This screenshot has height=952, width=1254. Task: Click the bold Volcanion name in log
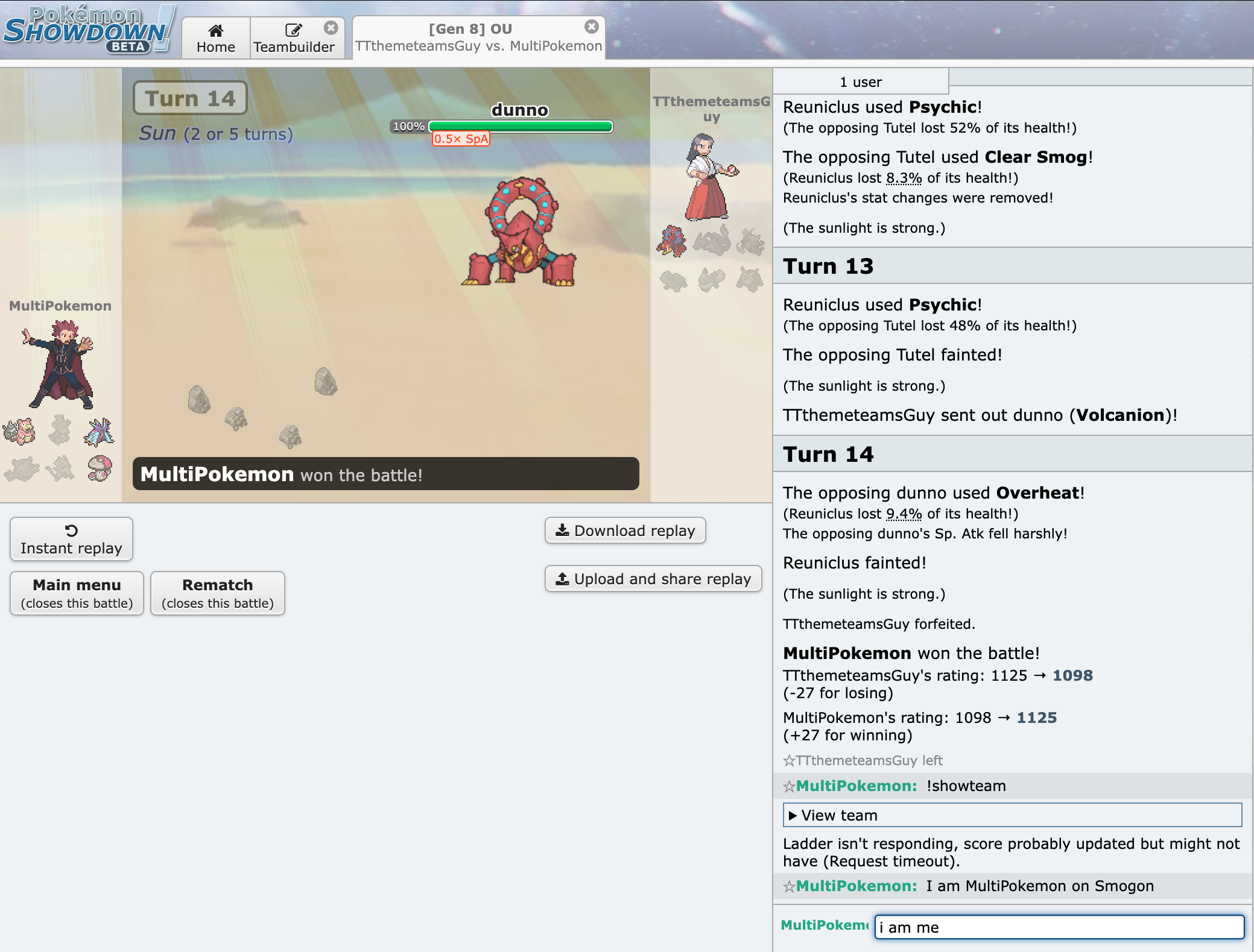1120,415
